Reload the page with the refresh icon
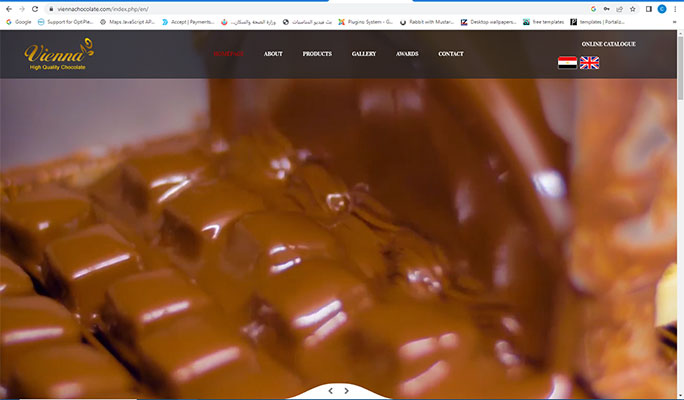Image resolution: width=684 pixels, height=400 pixels. click(x=35, y=9)
